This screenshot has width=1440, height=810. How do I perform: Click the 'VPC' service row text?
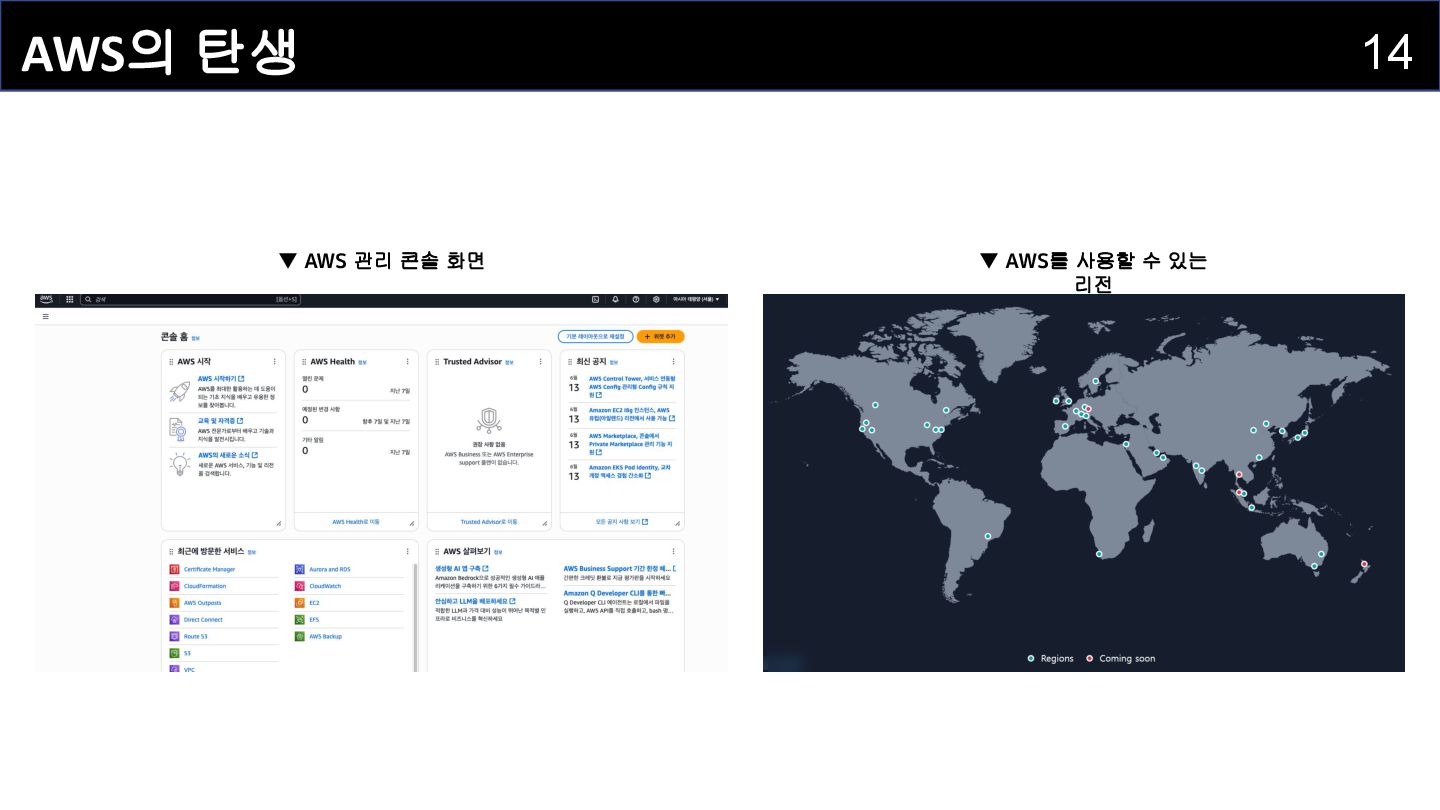(189, 669)
